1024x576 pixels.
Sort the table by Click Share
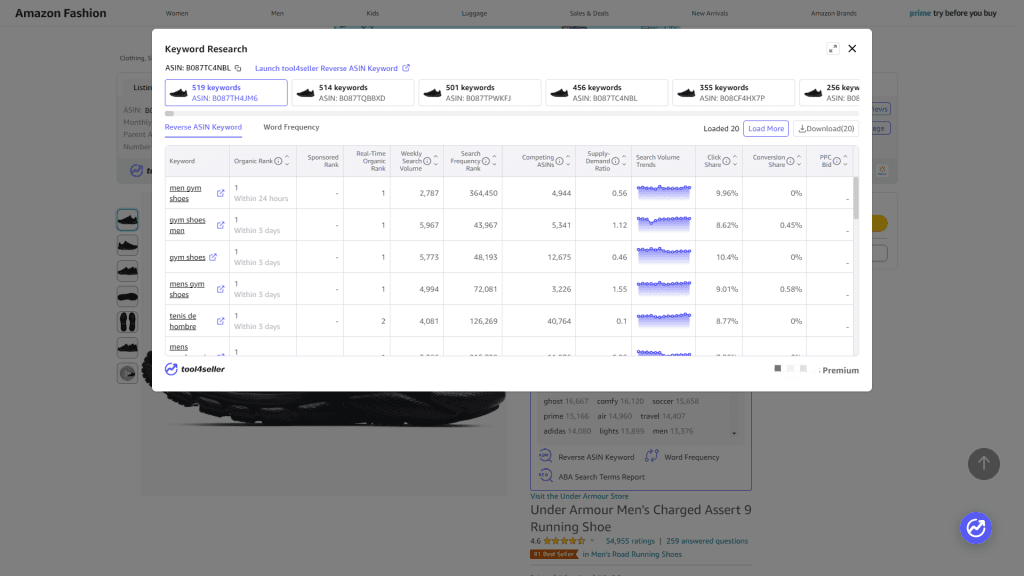click(735, 161)
